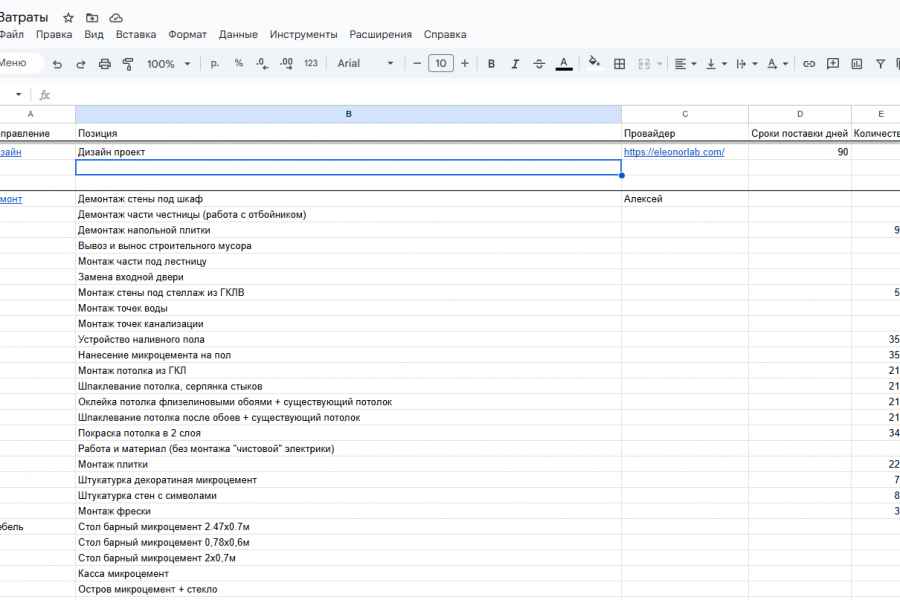Viewport: 900px width, 600px height.
Task: Add a comment to the cell
Action: pos(833,64)
